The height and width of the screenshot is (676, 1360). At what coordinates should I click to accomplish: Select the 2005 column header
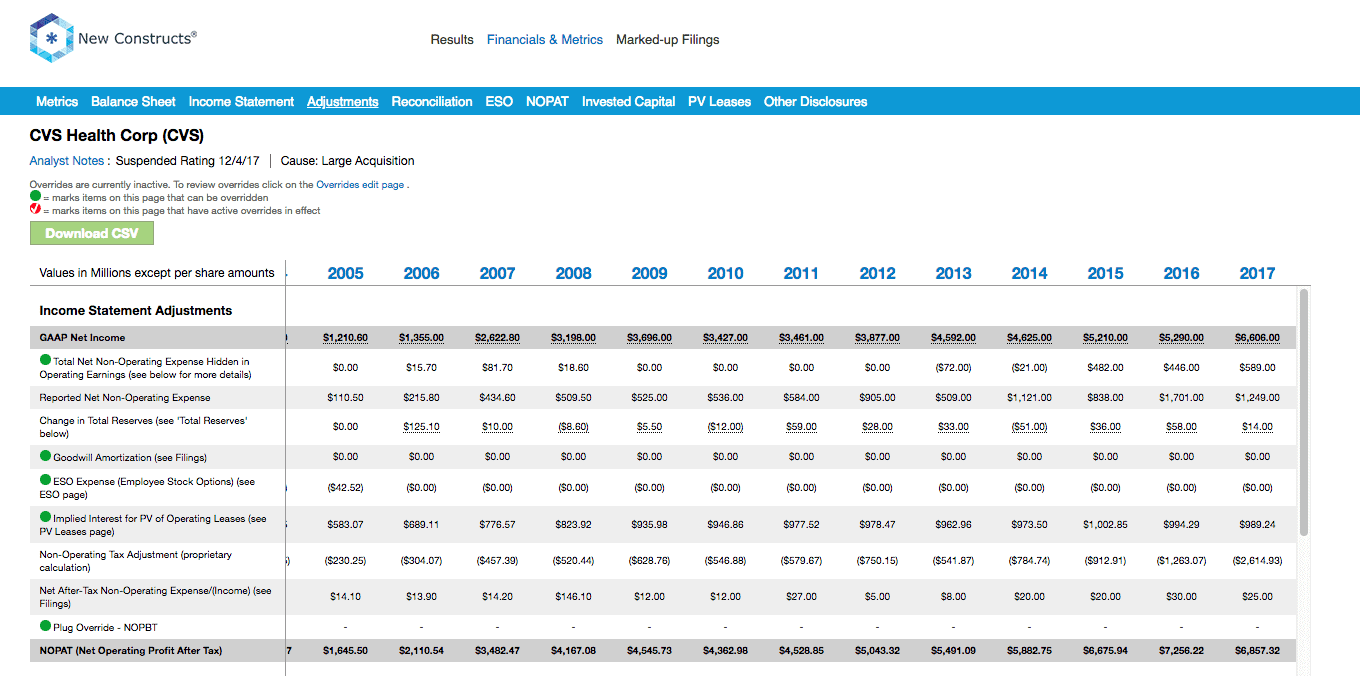[x=346, y=273]
